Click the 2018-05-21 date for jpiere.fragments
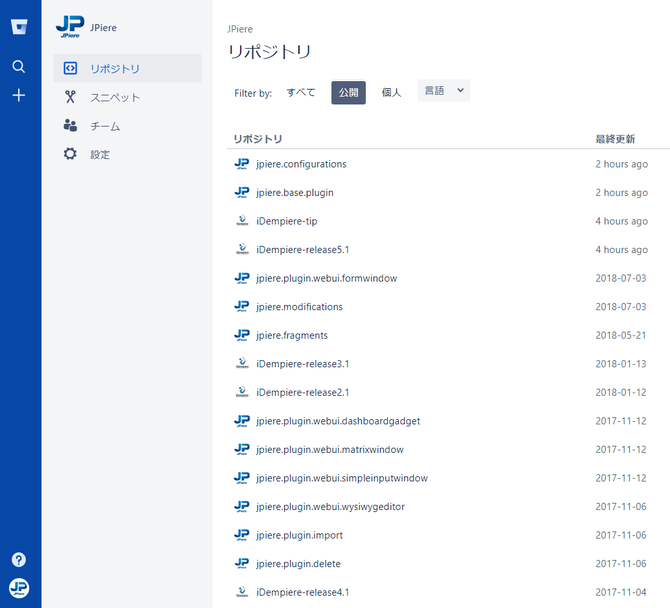670x608 pixels. click(x=621, y=335)
